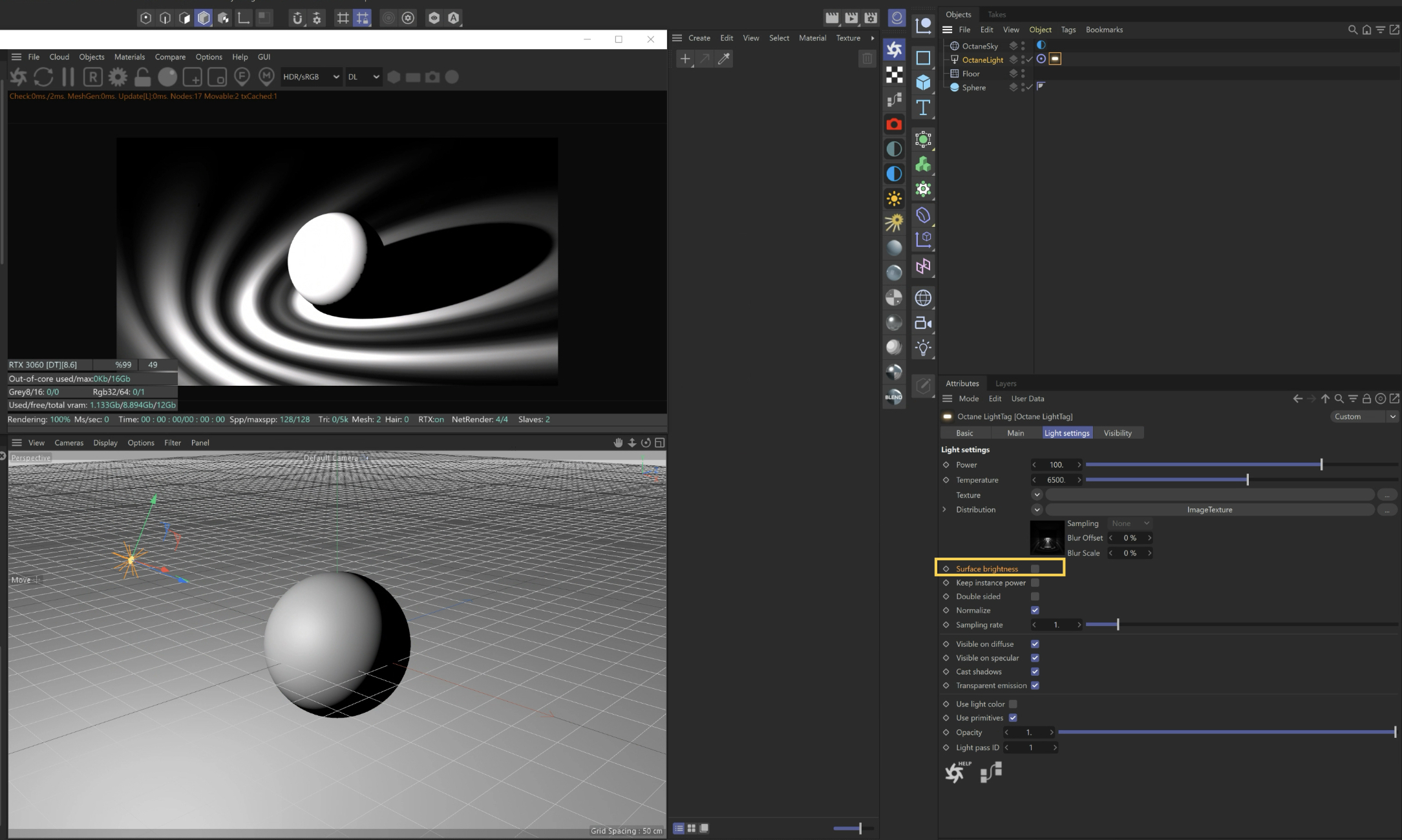Image resolution: width=1402 pixels, height=840 pixels.
Task: Enable the Surface brightness checkbox
Action: pos(1035,569)
